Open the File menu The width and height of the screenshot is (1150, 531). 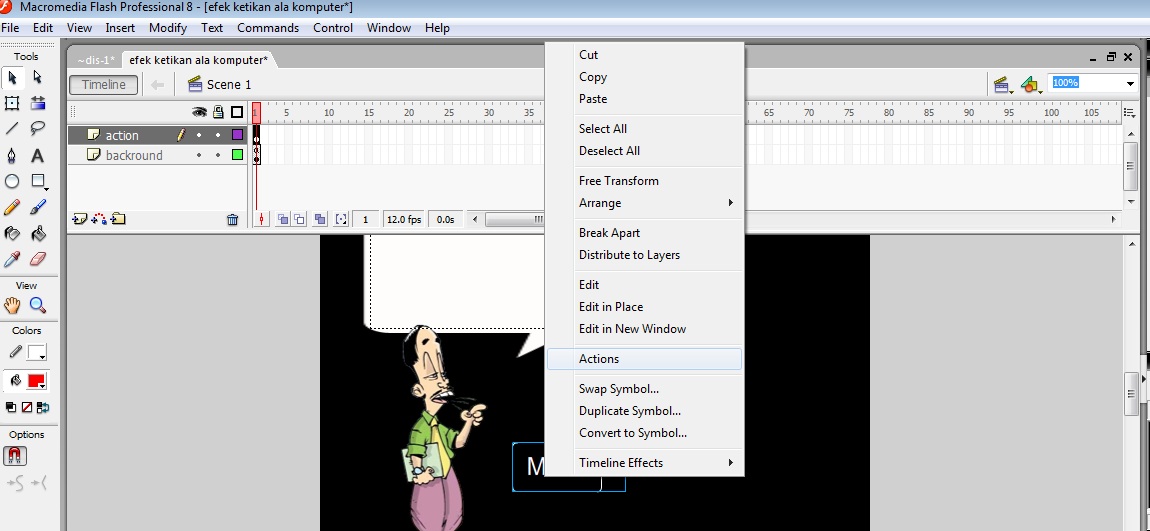(10, 28)
